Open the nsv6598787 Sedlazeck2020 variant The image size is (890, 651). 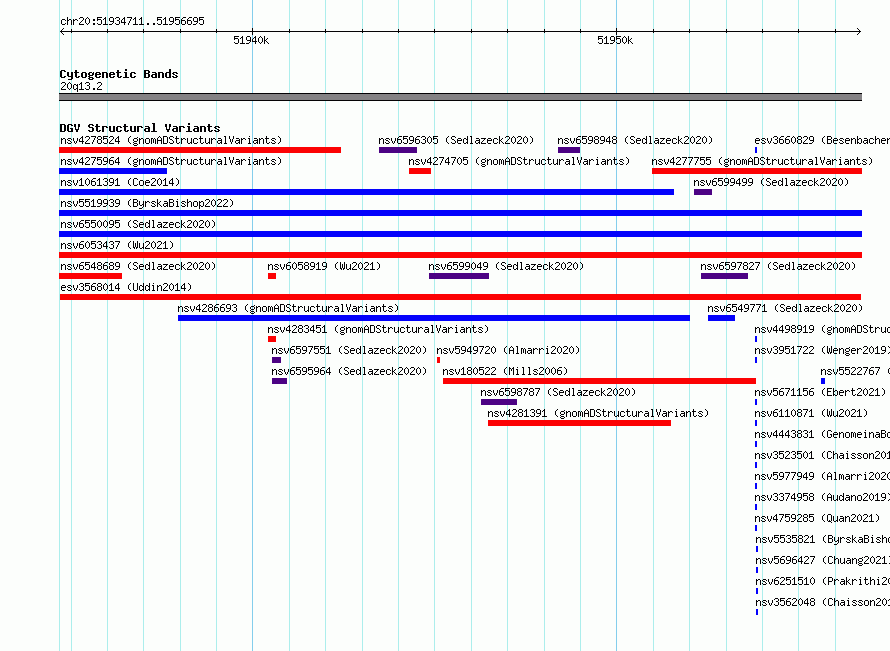tap(558, 392)
